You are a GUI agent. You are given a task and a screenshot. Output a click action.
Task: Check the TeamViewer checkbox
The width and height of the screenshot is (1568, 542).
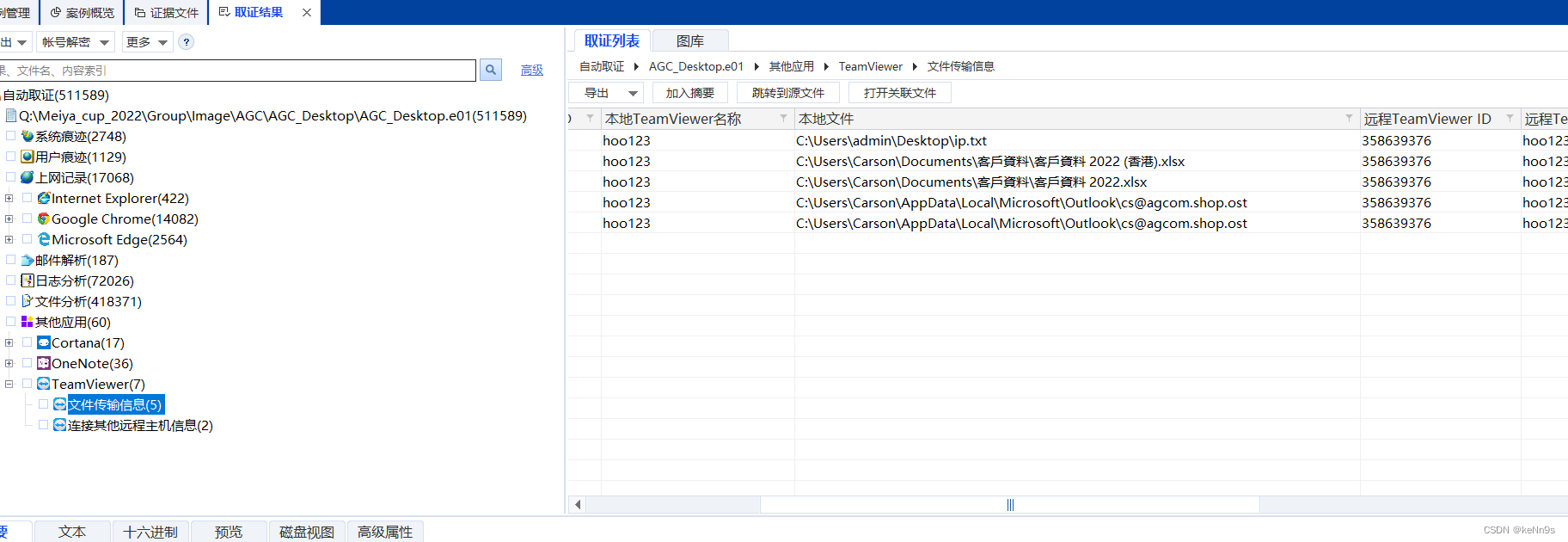(x=27, y=384)
